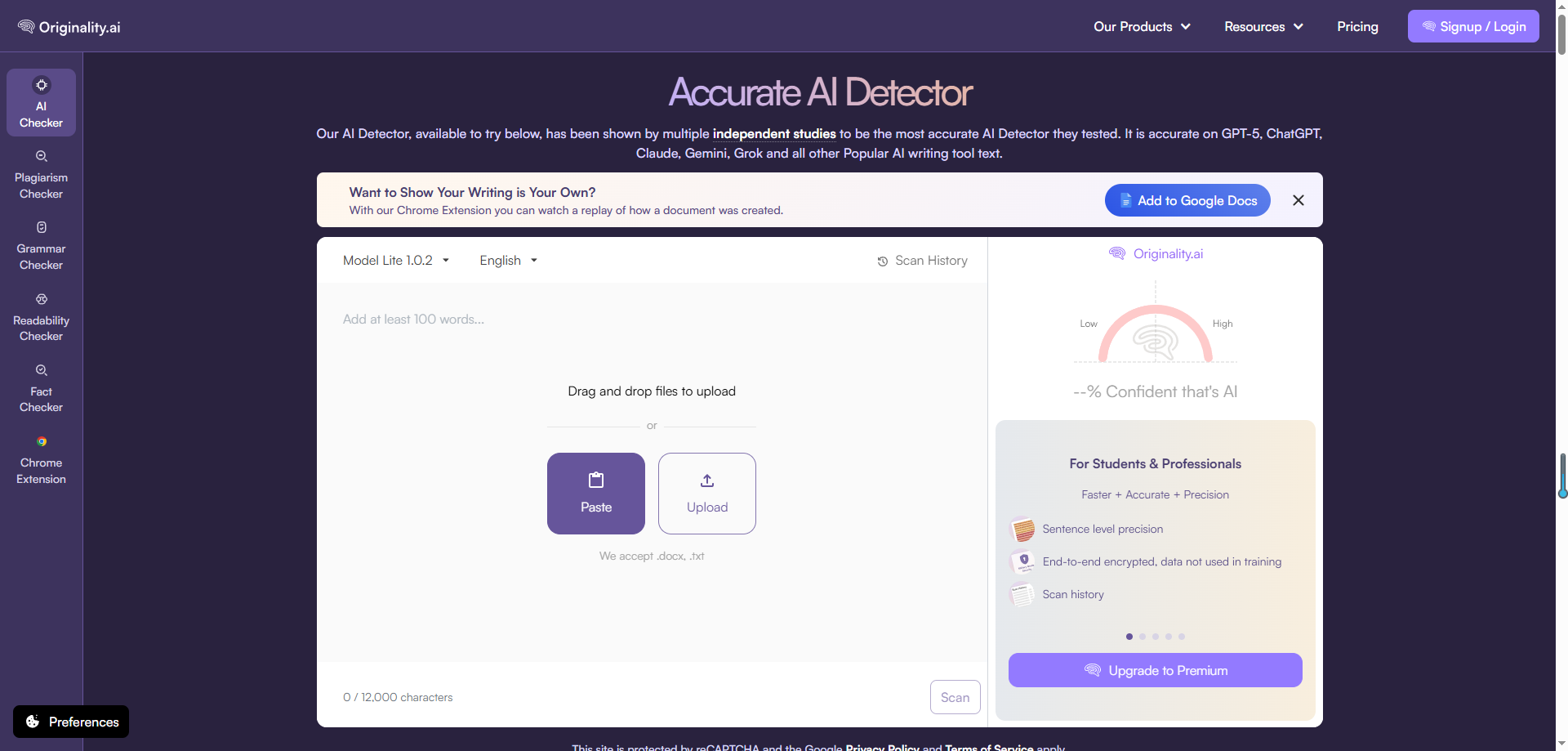Click 'We accept .docx, .txt' note

click(x=652, y=556)
